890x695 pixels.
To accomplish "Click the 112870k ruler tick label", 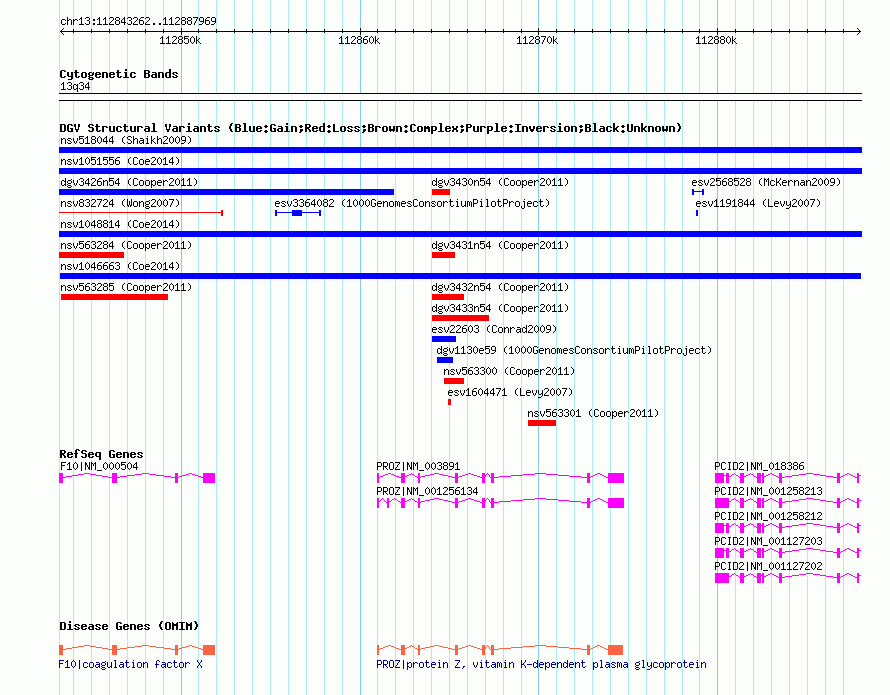I will (x=537, y=40).
